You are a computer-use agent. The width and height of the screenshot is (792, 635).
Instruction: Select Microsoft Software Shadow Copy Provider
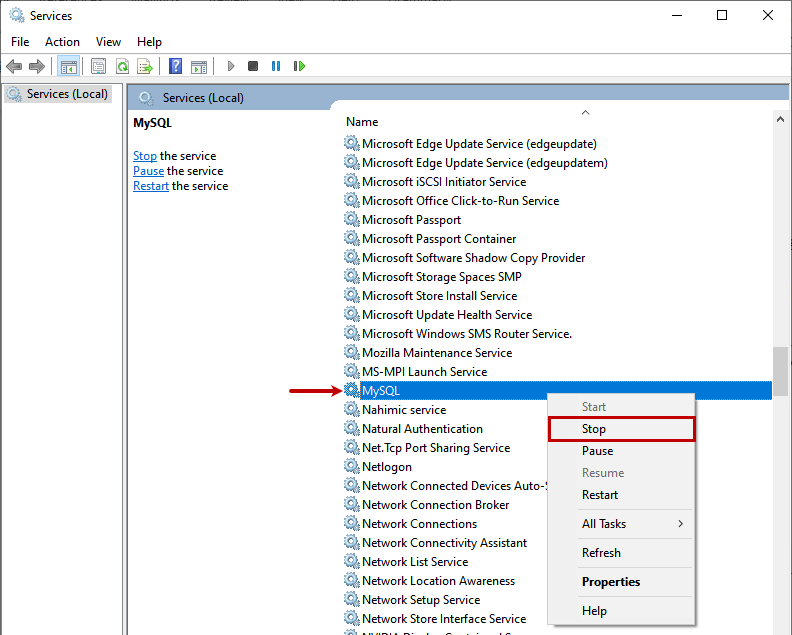473,258
